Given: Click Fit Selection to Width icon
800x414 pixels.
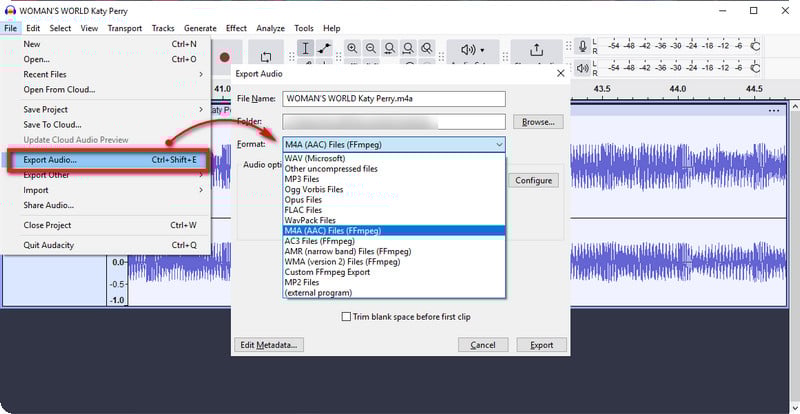Looking at the screenshot, I should [390, 48].
